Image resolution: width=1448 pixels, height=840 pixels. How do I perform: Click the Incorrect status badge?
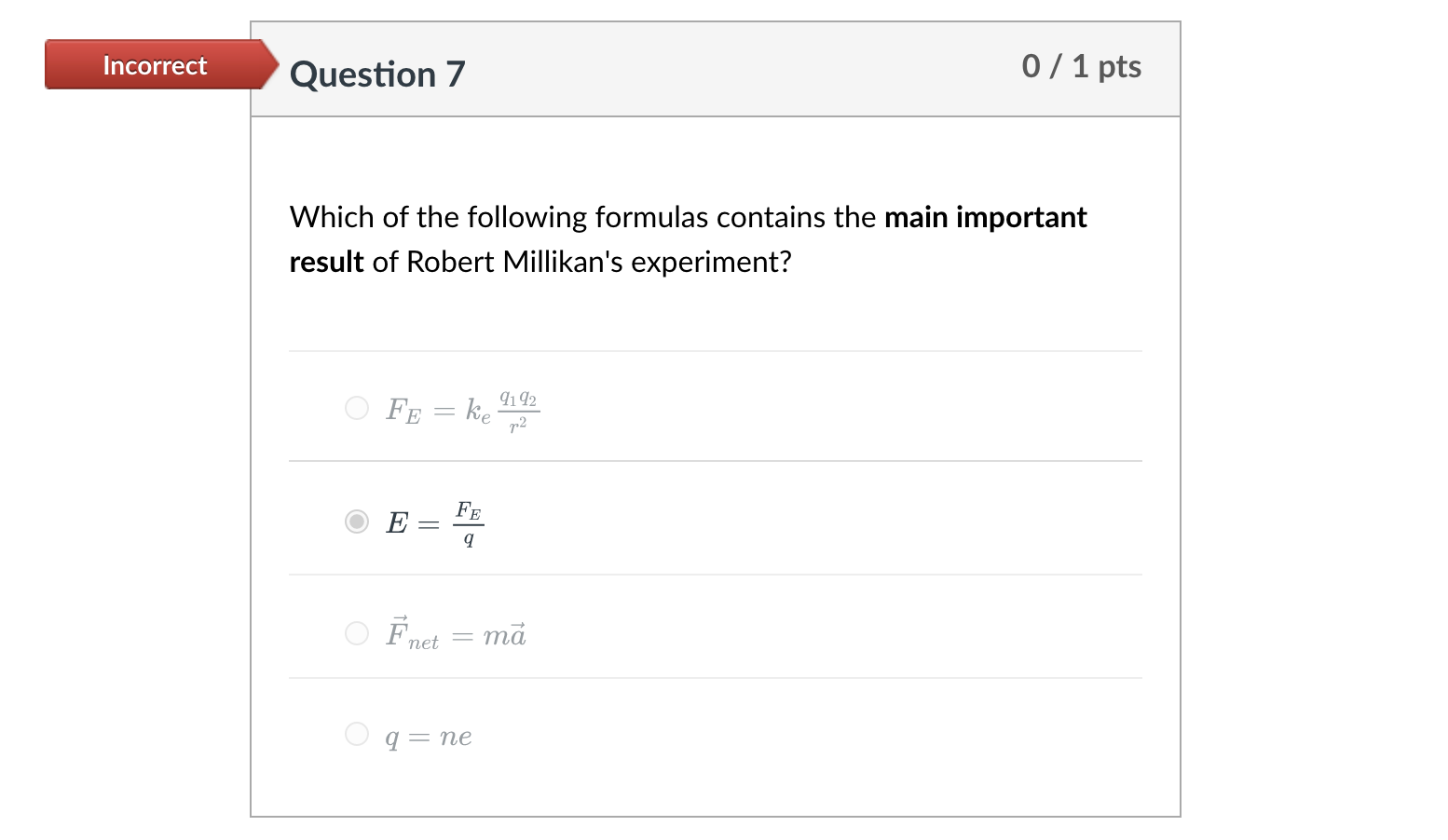coord(154,65)
